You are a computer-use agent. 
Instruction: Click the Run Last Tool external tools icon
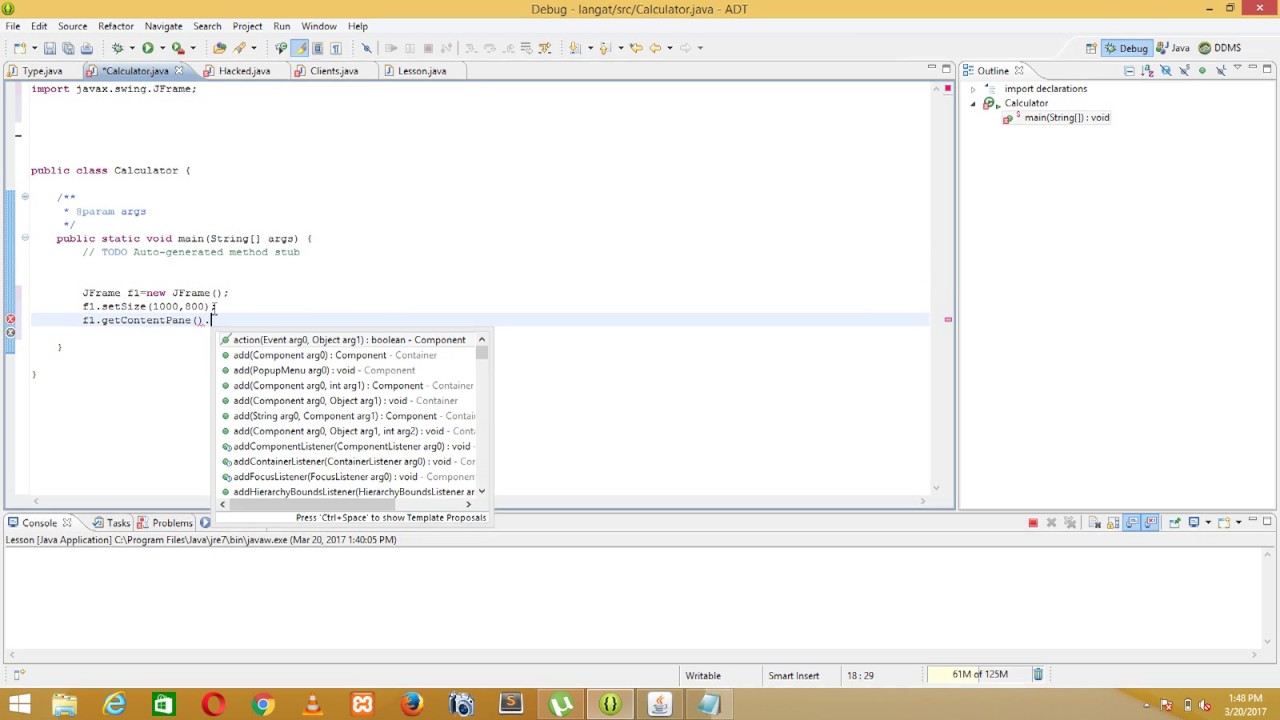click(177, 48)
